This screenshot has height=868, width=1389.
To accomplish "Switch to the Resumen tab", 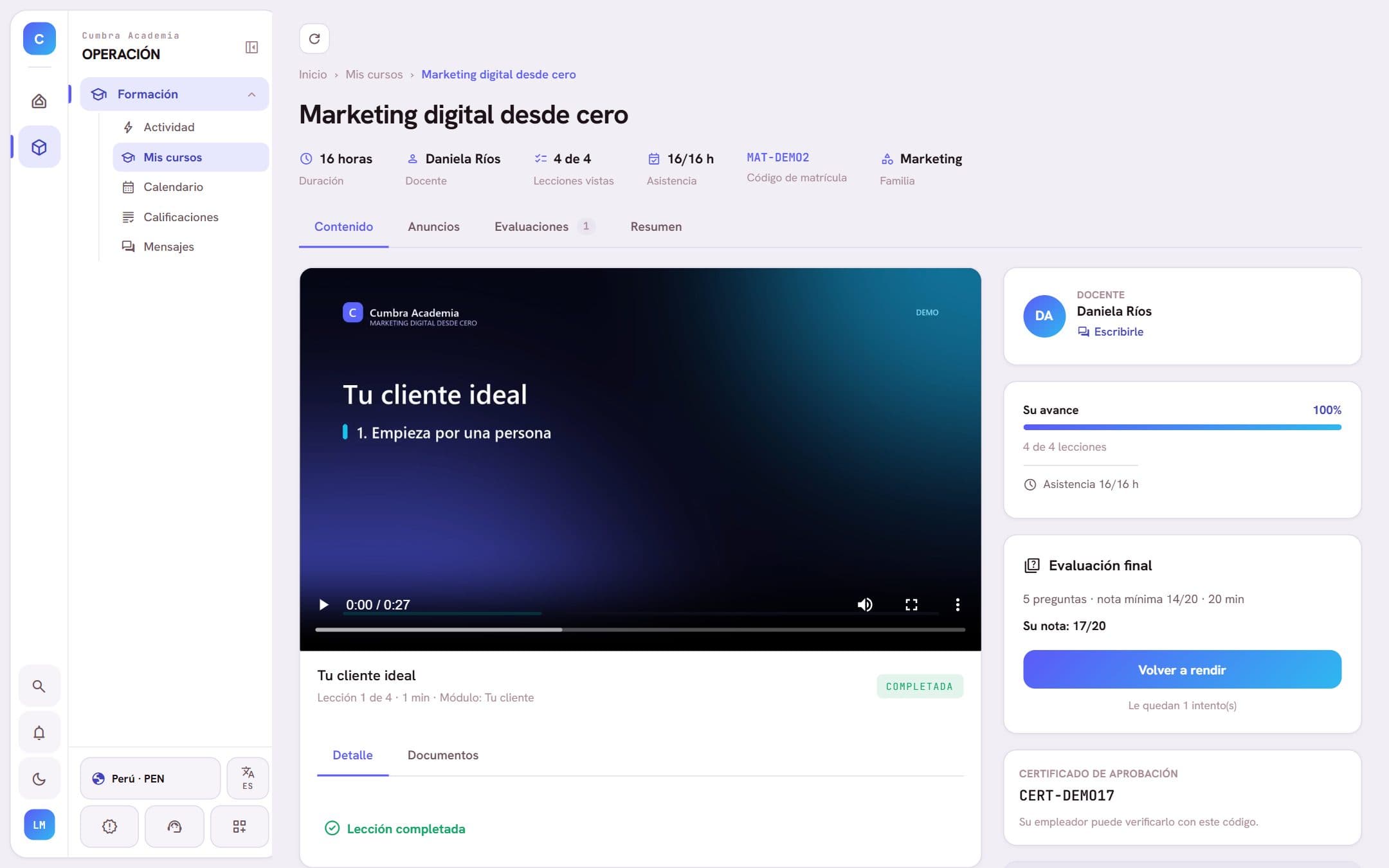I will point(656,226).
